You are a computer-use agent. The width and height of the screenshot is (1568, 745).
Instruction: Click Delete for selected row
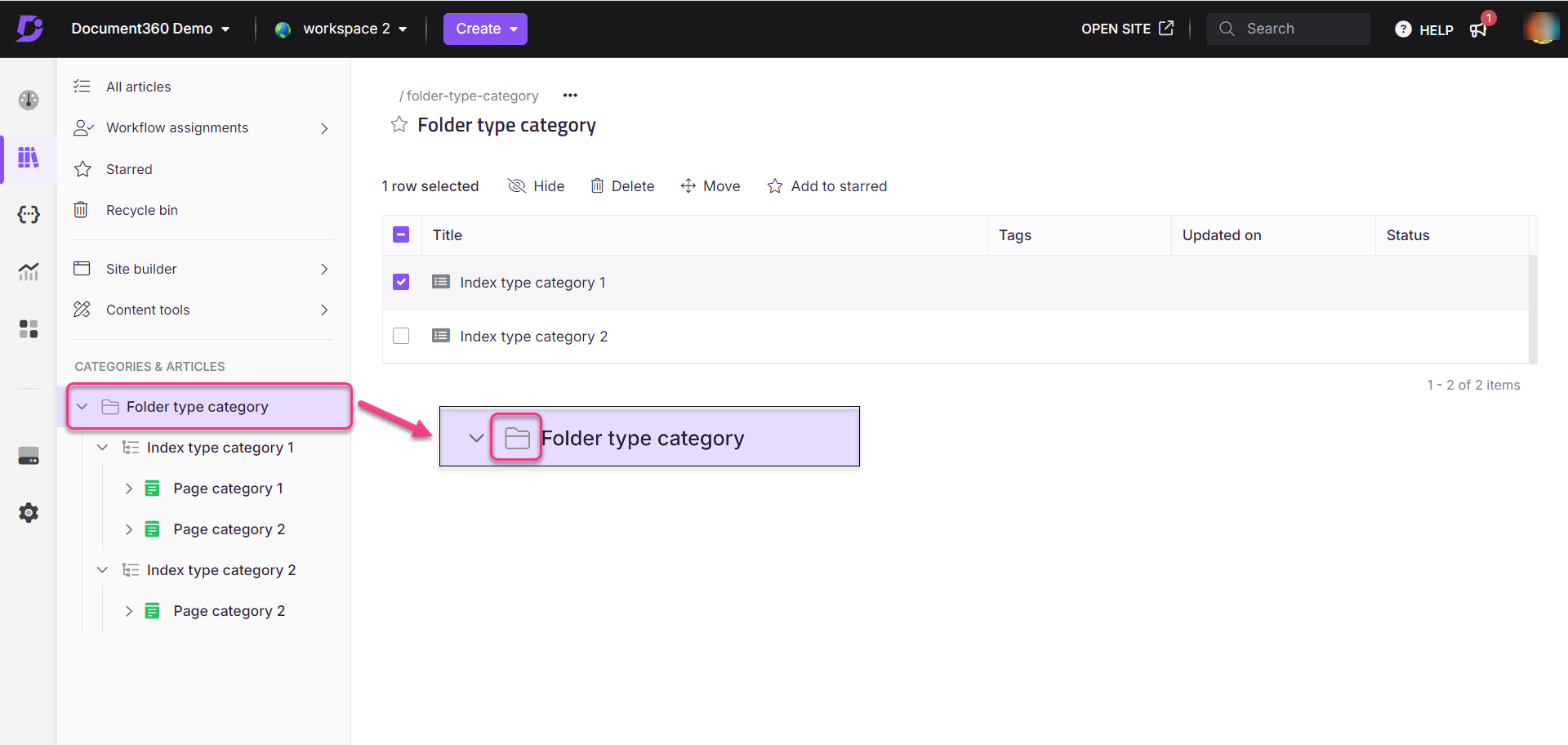pyautogui.click(x=622, y=186)
